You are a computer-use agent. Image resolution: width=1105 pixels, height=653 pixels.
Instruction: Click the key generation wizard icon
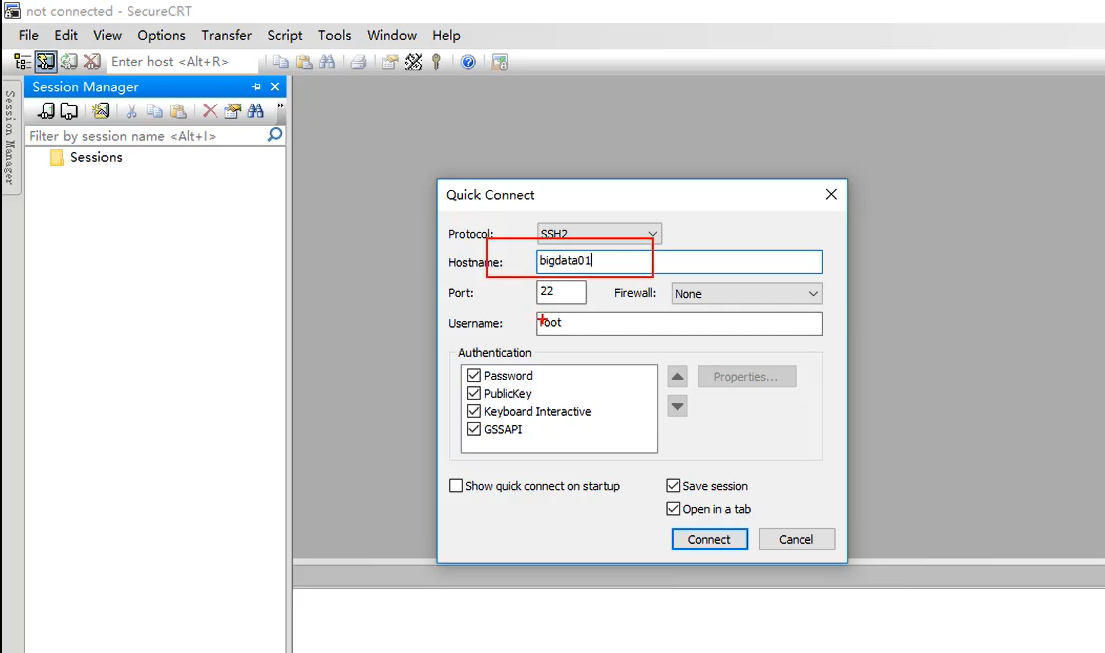437,61
